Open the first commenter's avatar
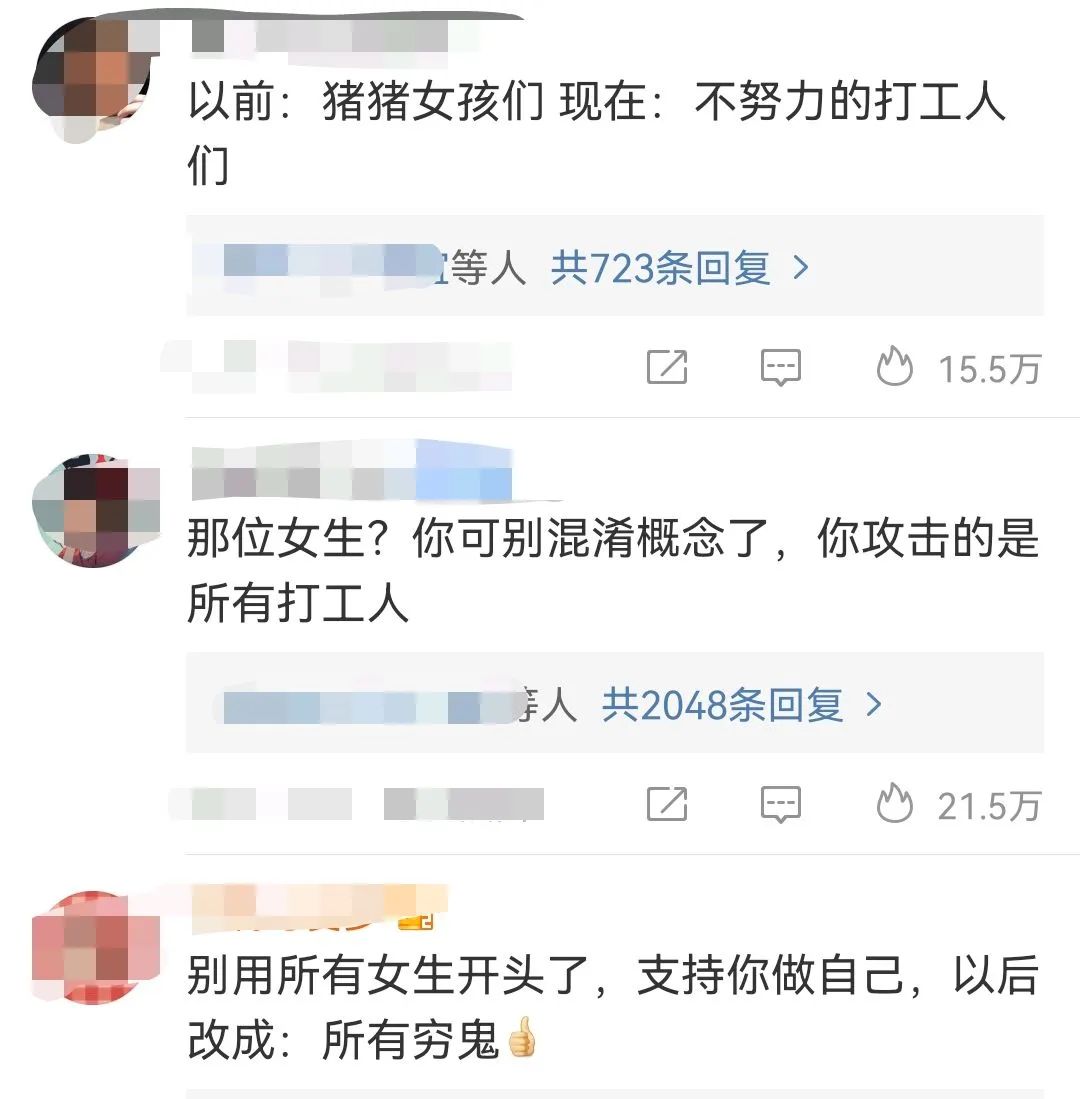The image size is (1080, 1099). pos(93,78)
